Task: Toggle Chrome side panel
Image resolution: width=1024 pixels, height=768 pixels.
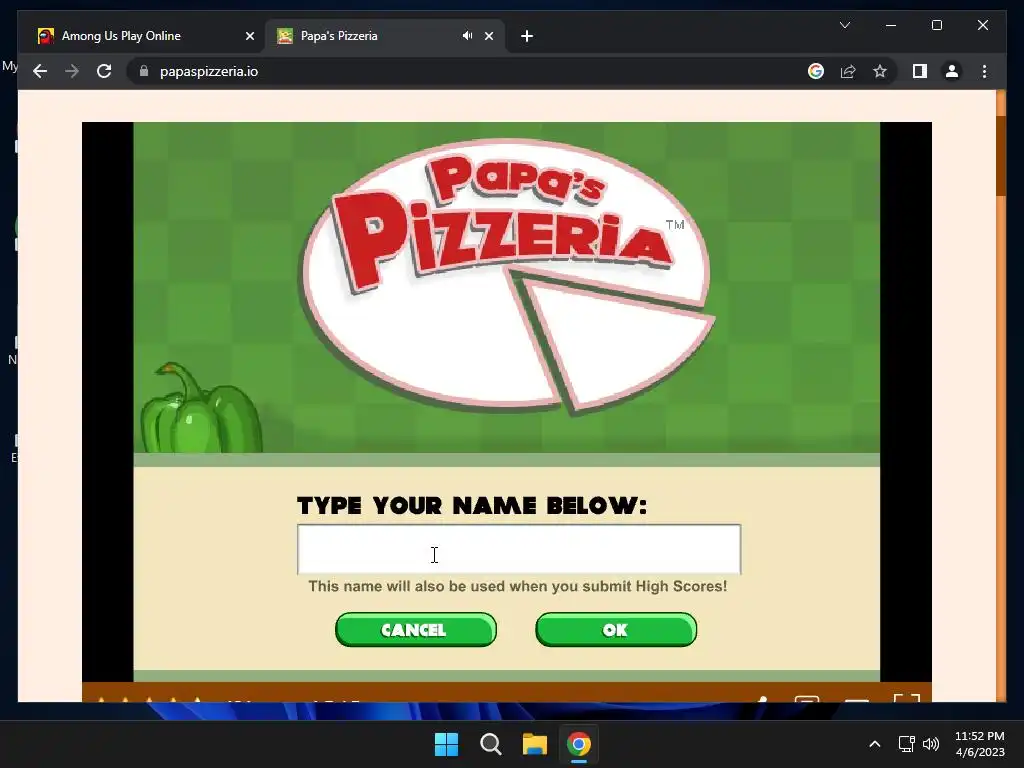Action: (x=920, y=71)
